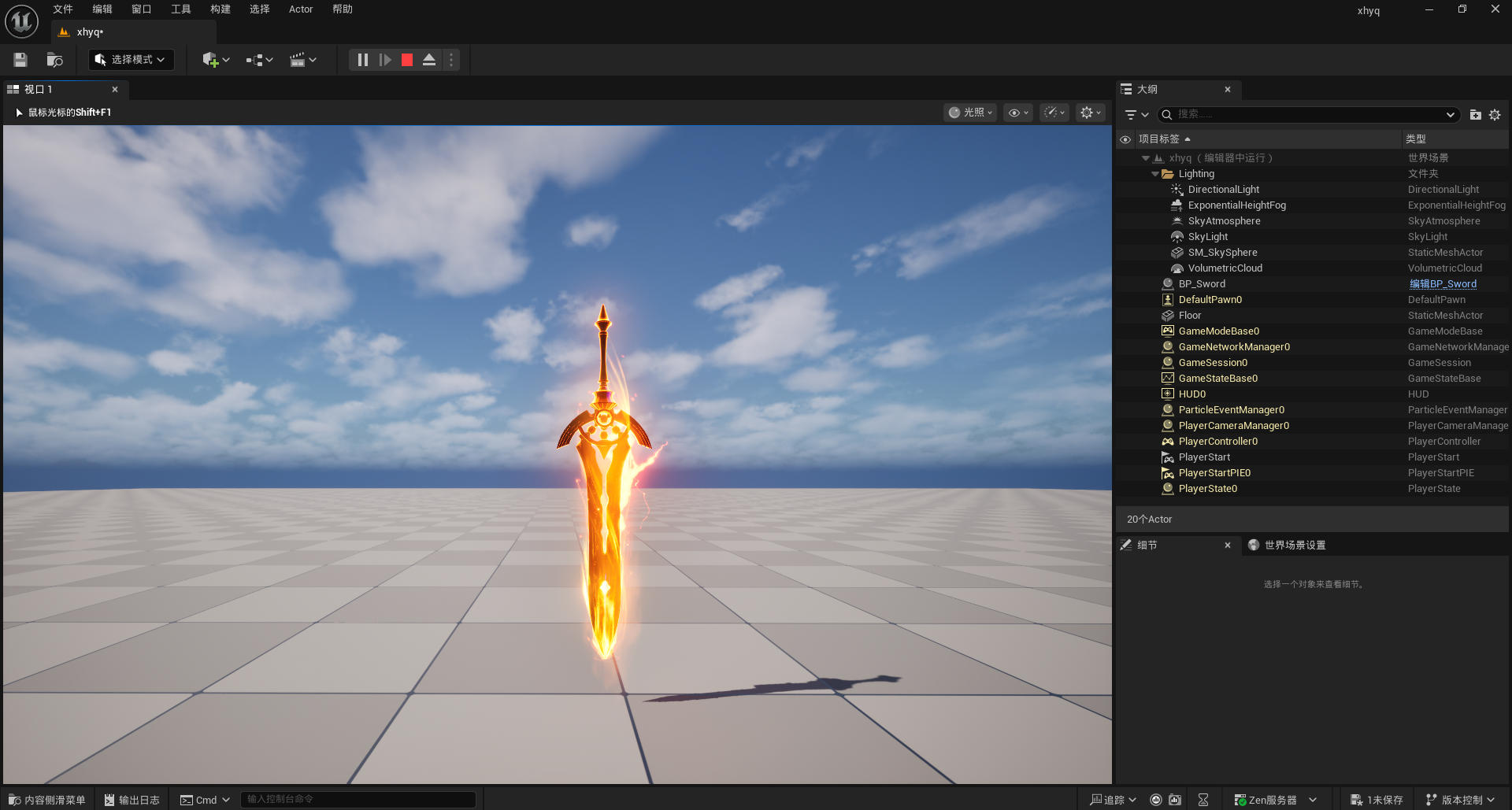The width and height of the screenshot is (1512, 810).
Task: Open viewport performance scalability dropdown
Action: pos(1054,113)
